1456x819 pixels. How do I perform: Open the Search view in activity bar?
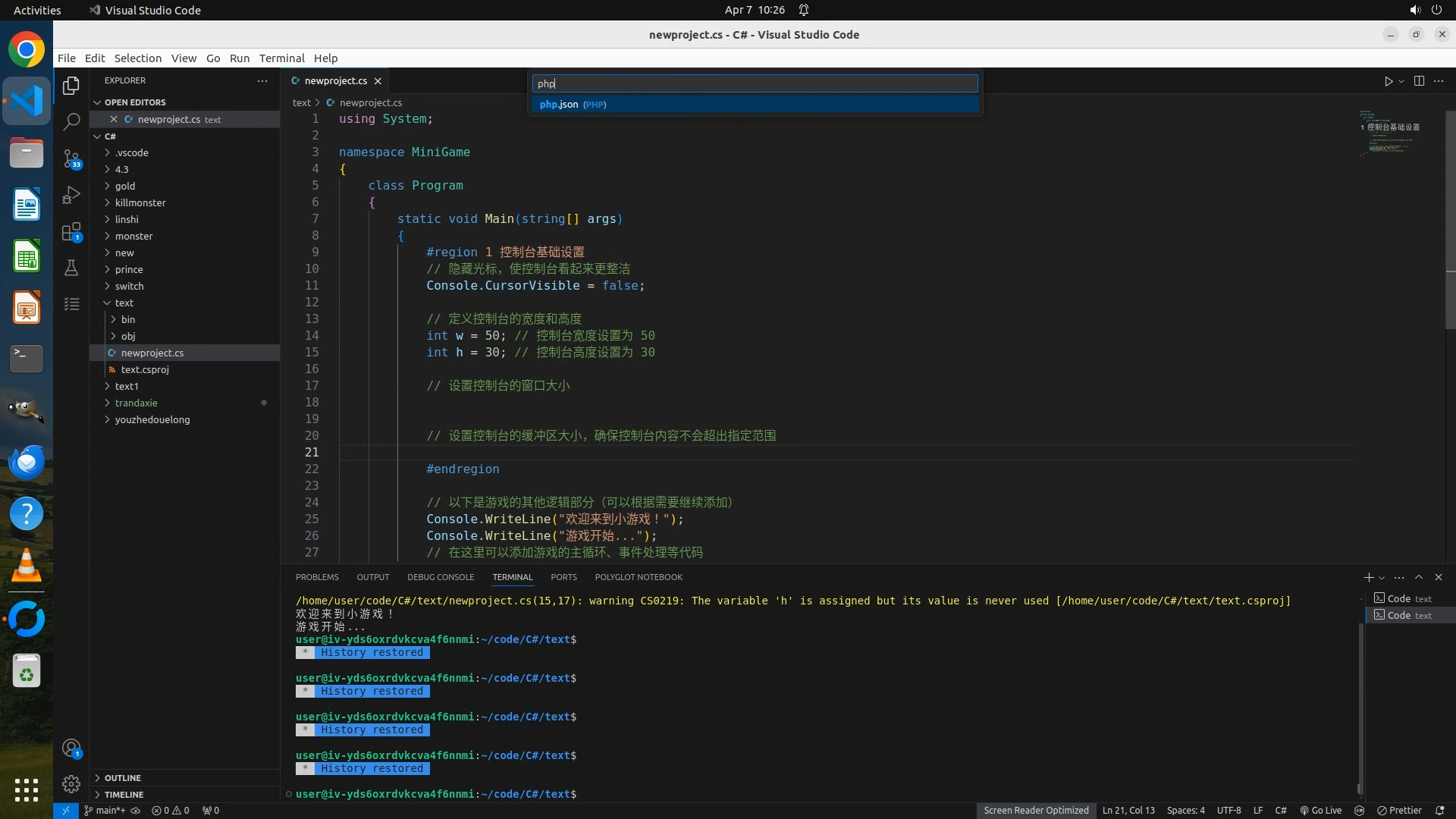coord(71,121)
